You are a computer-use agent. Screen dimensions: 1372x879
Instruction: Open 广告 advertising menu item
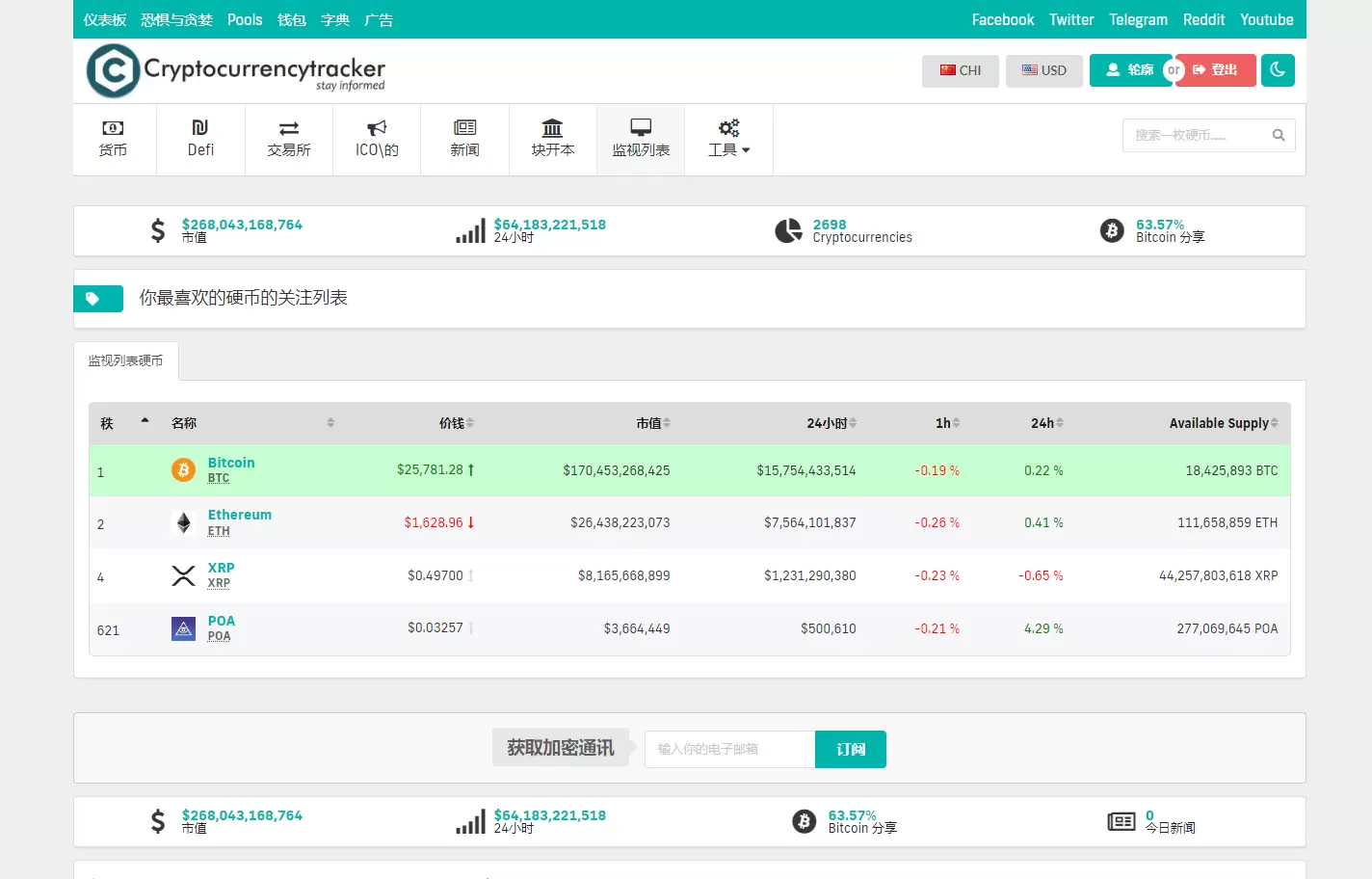[379, 19]
